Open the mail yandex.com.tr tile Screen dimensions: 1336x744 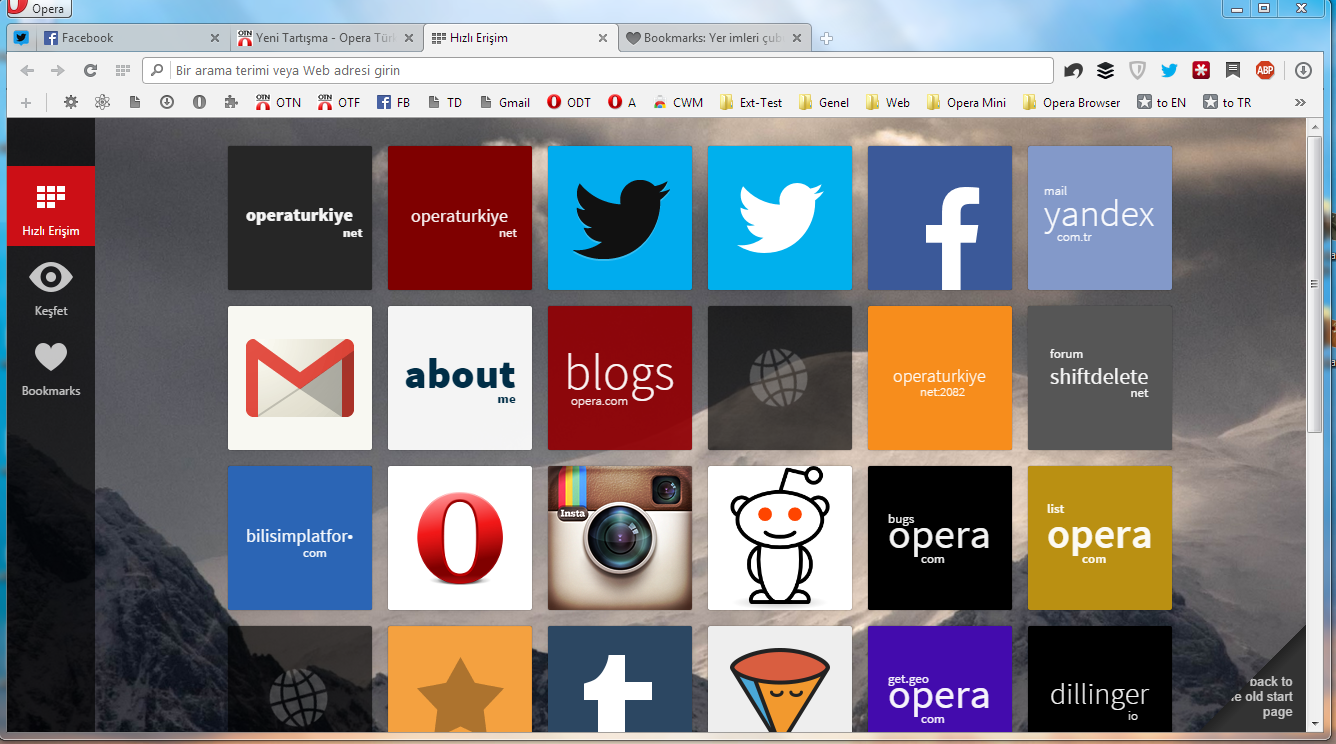click(1100, 218)
